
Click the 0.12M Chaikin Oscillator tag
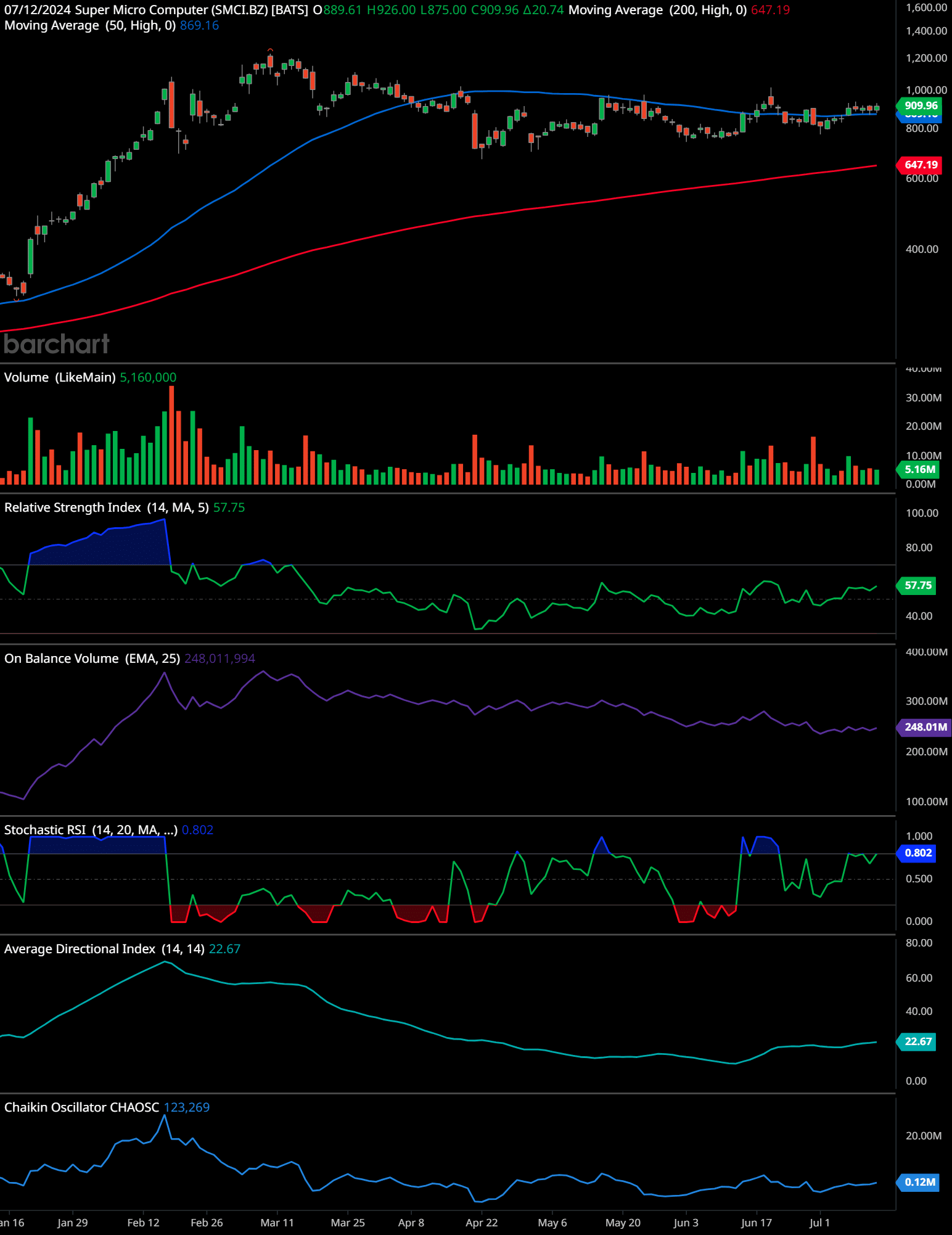(919, 1182)
